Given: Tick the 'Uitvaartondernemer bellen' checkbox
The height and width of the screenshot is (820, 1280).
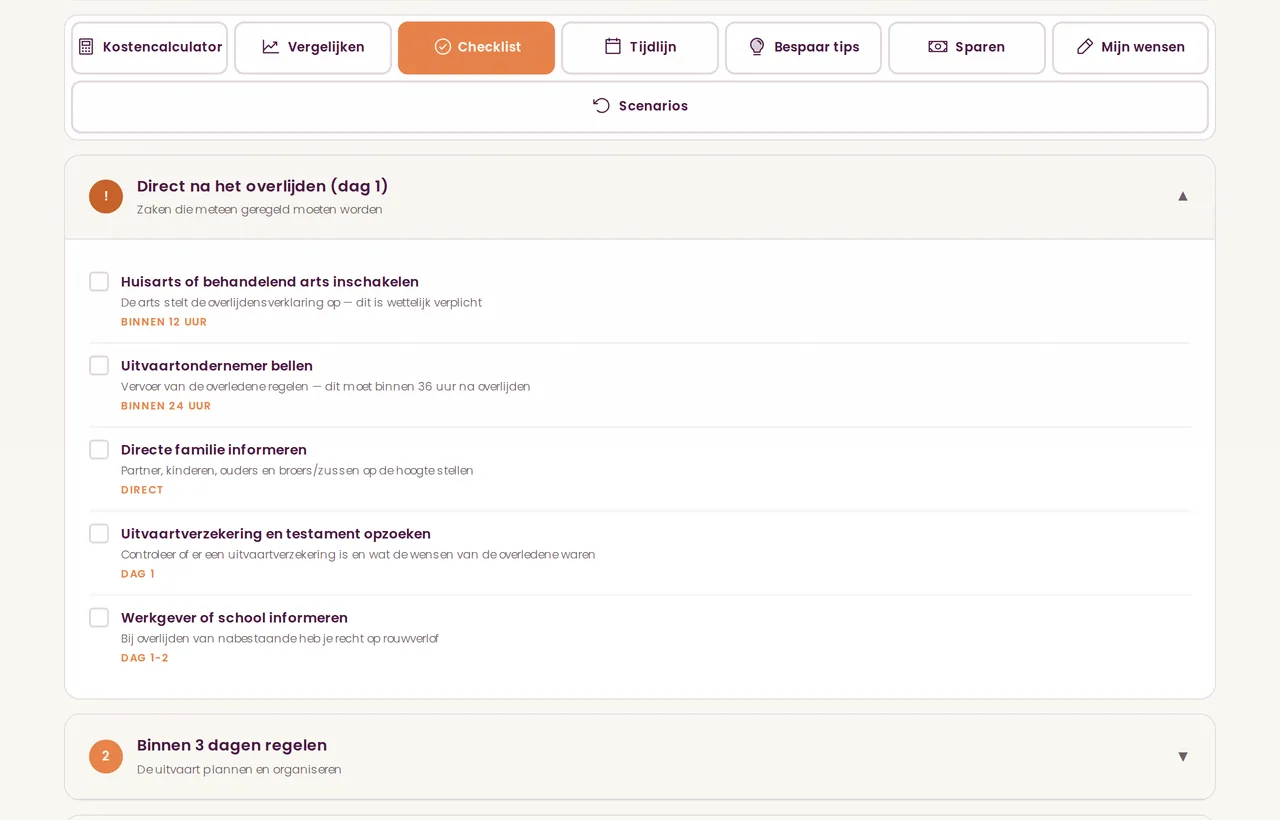Looking at the screenshot, I should (99, 366).
